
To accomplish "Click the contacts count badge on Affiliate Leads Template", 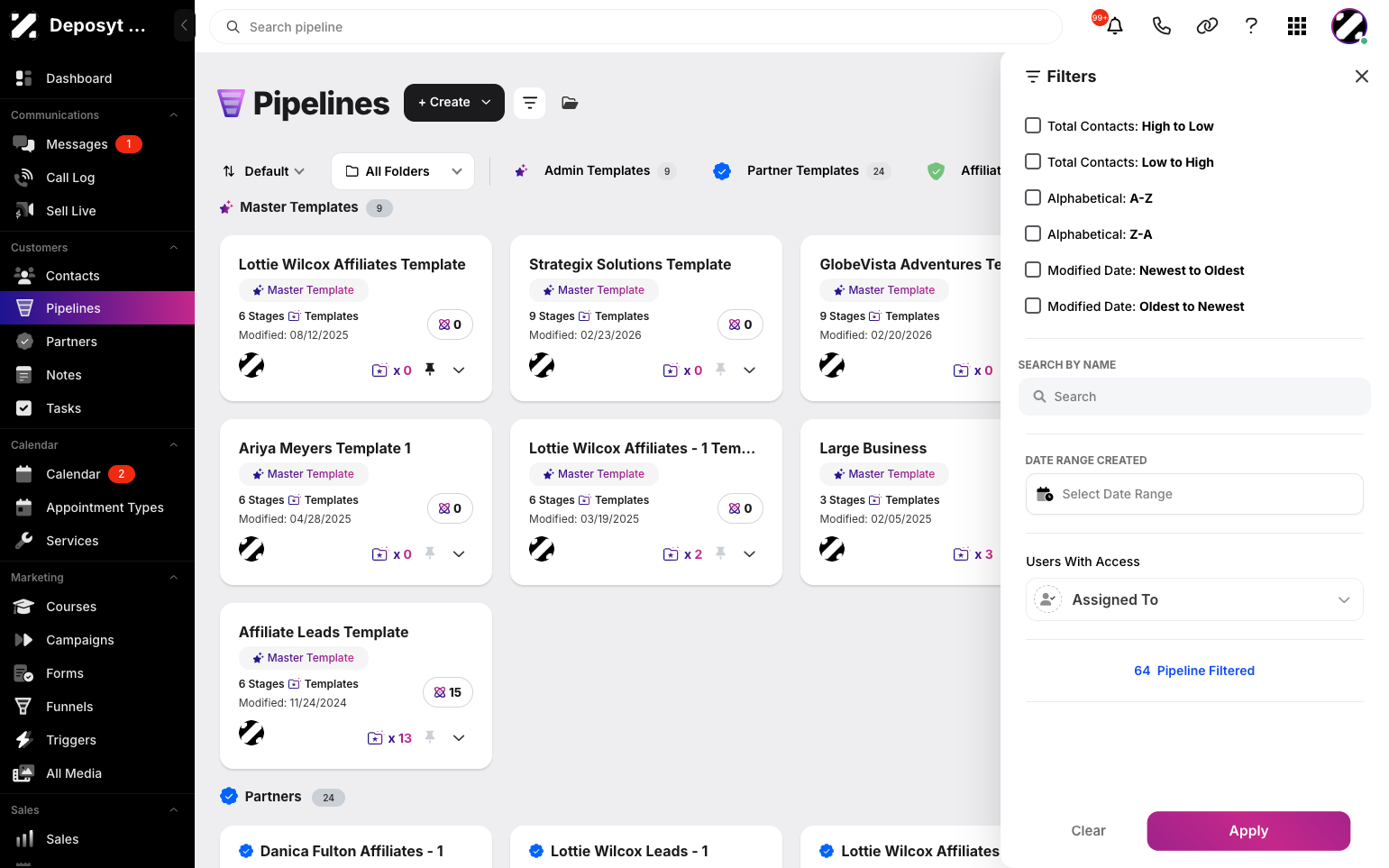I will click(448, 692).
